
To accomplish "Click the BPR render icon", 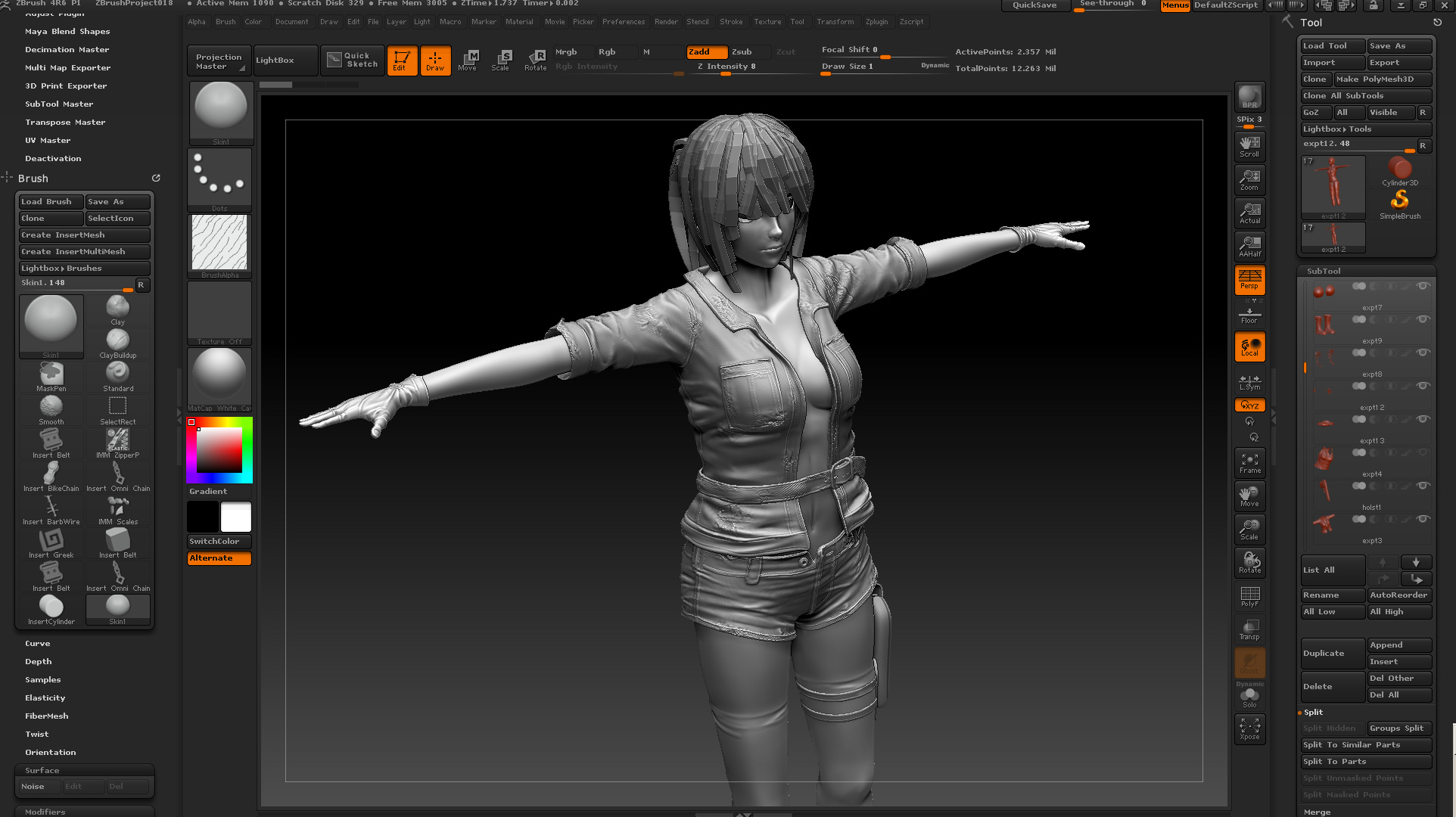I will pos(1249,97).
